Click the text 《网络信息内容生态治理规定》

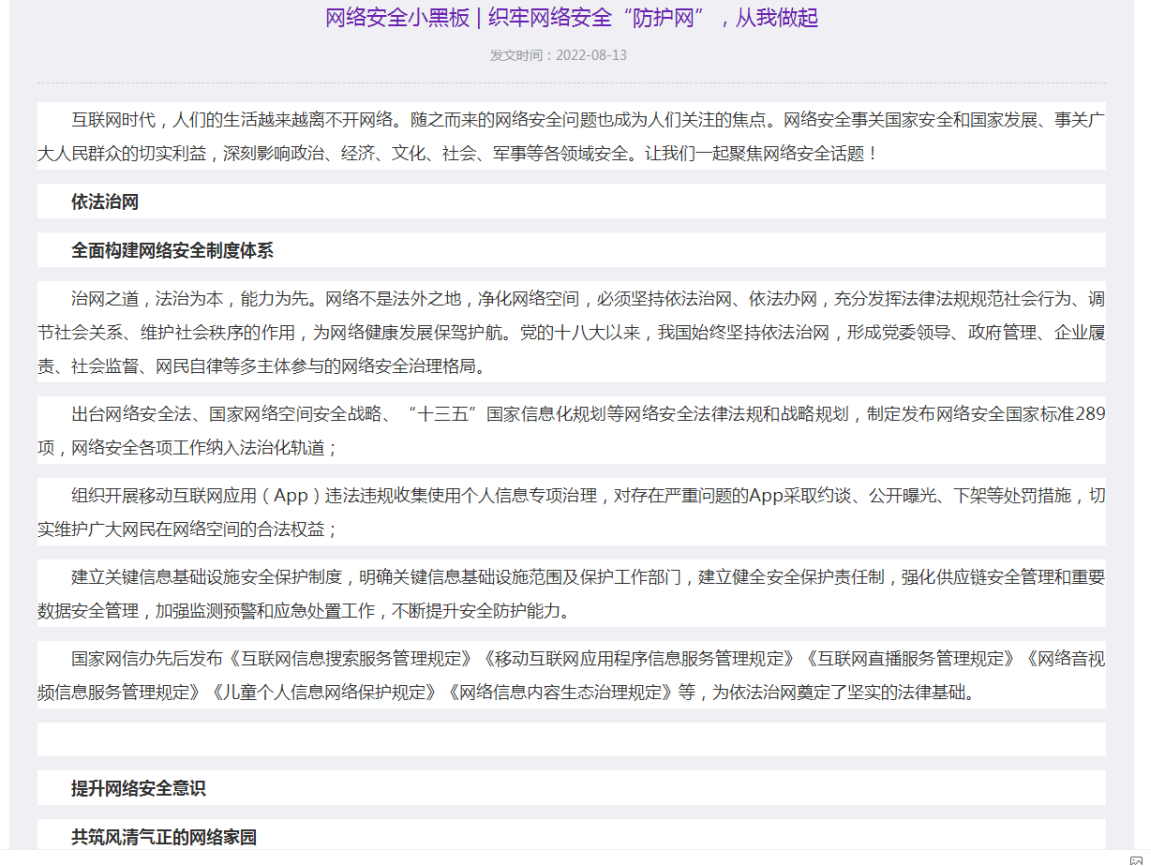coord(559,692)
